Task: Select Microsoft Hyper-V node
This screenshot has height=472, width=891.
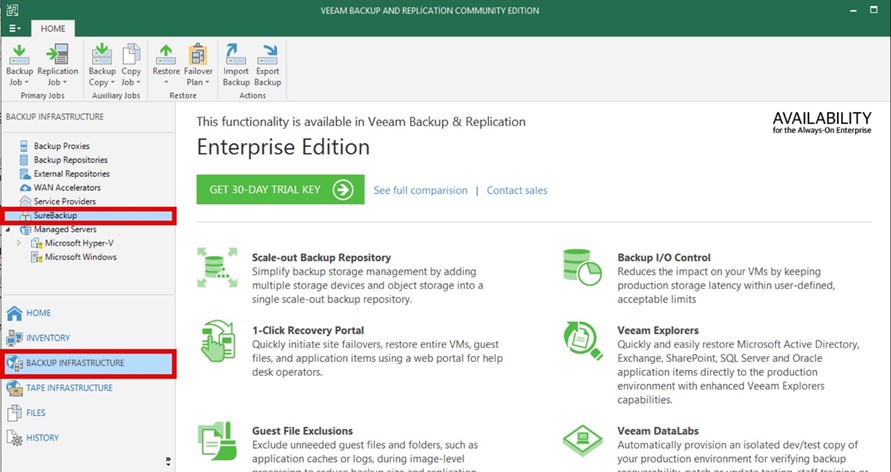Action: [79, 243]
